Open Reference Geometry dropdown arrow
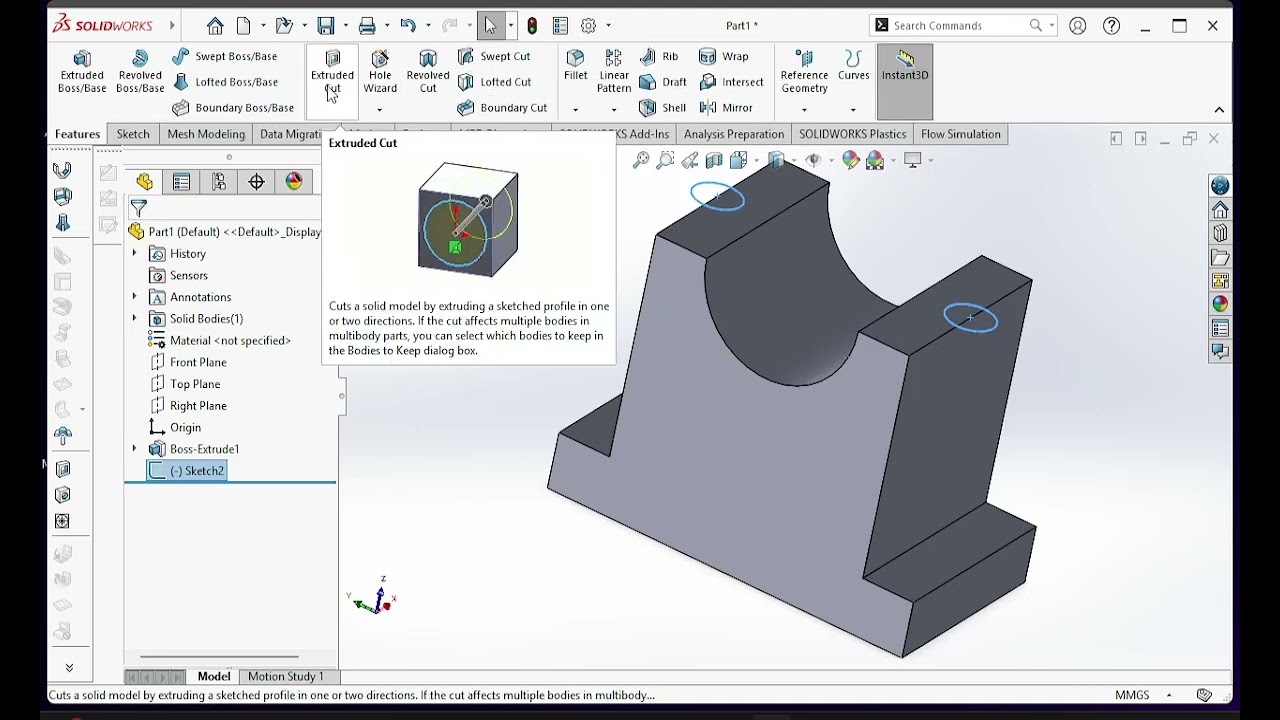The width and height of the screenshot is (1280, 720). 804,109
